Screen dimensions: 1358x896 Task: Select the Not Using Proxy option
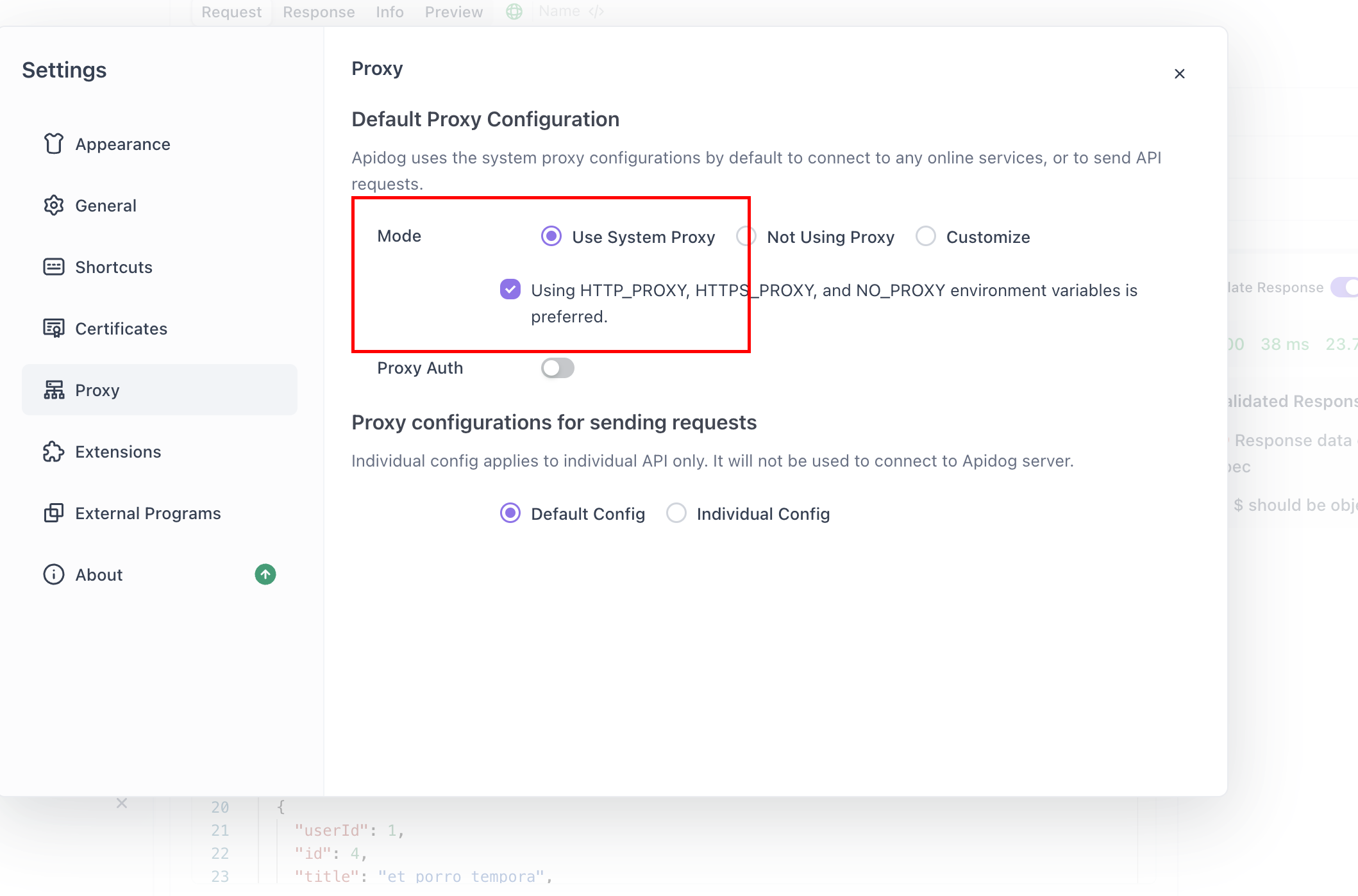(746, 236)
